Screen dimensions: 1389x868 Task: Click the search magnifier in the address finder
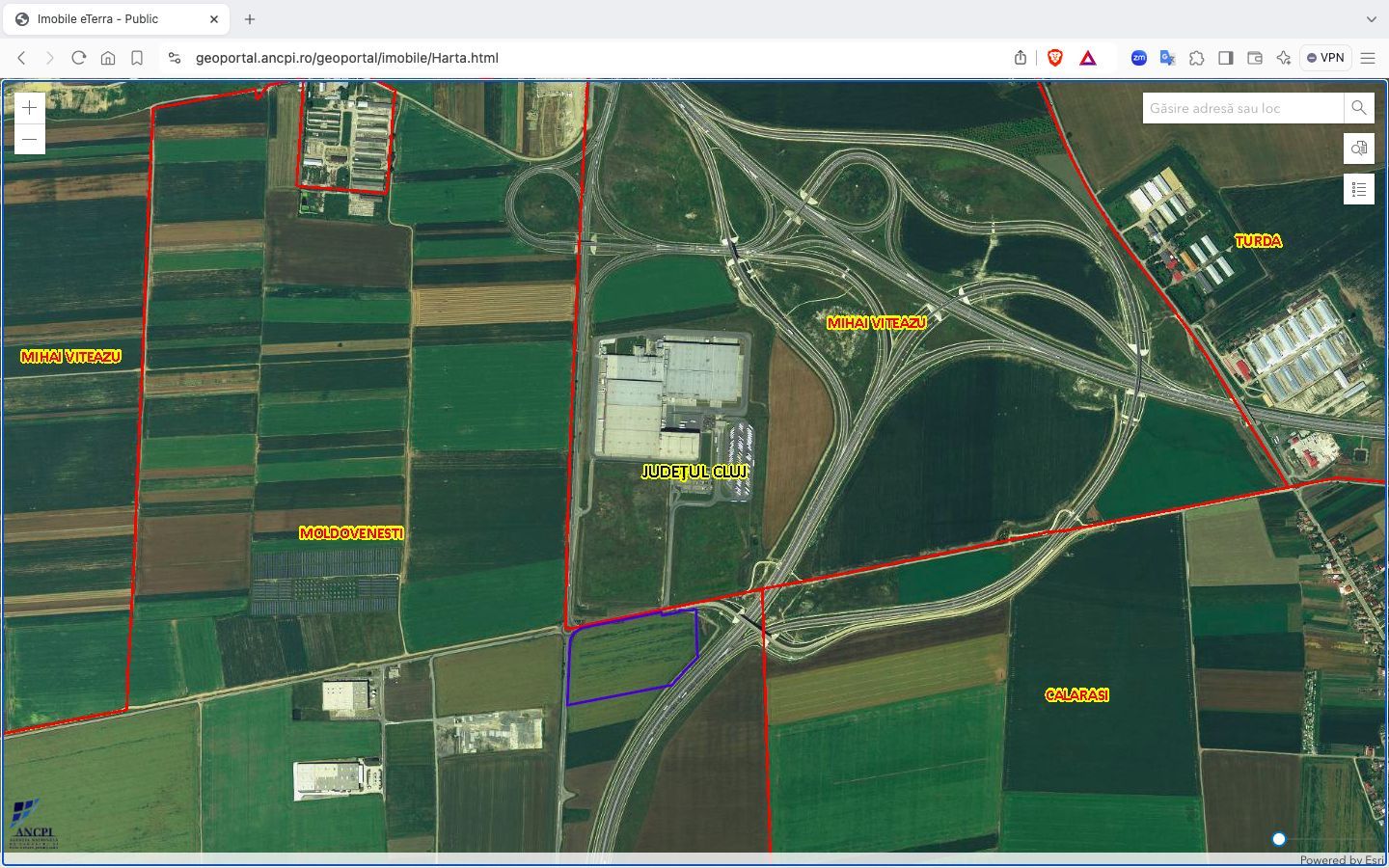pos(1358,108)
